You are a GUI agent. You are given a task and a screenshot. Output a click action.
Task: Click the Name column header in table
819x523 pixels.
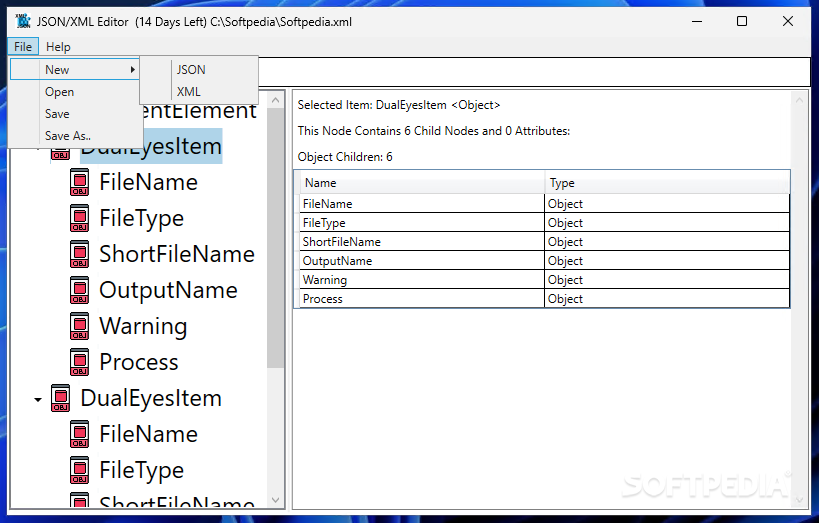(422, 183)
